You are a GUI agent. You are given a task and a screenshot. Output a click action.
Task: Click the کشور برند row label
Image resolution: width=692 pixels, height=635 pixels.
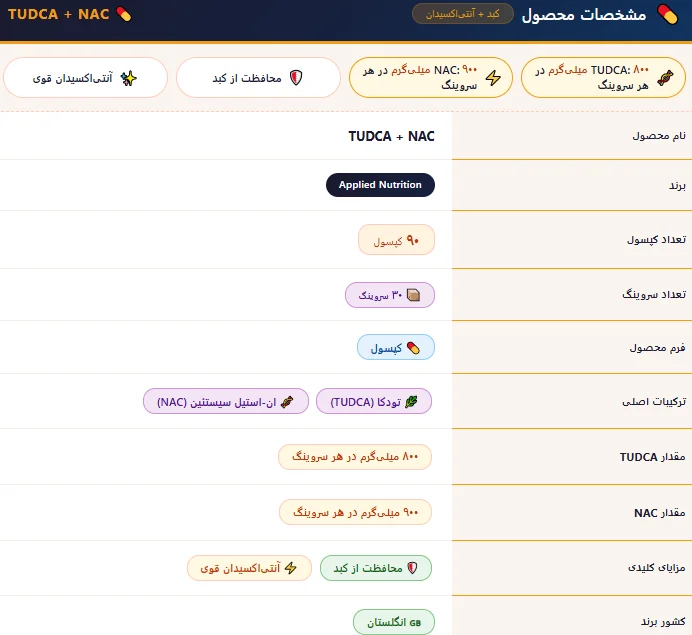[x=663, y=622]
